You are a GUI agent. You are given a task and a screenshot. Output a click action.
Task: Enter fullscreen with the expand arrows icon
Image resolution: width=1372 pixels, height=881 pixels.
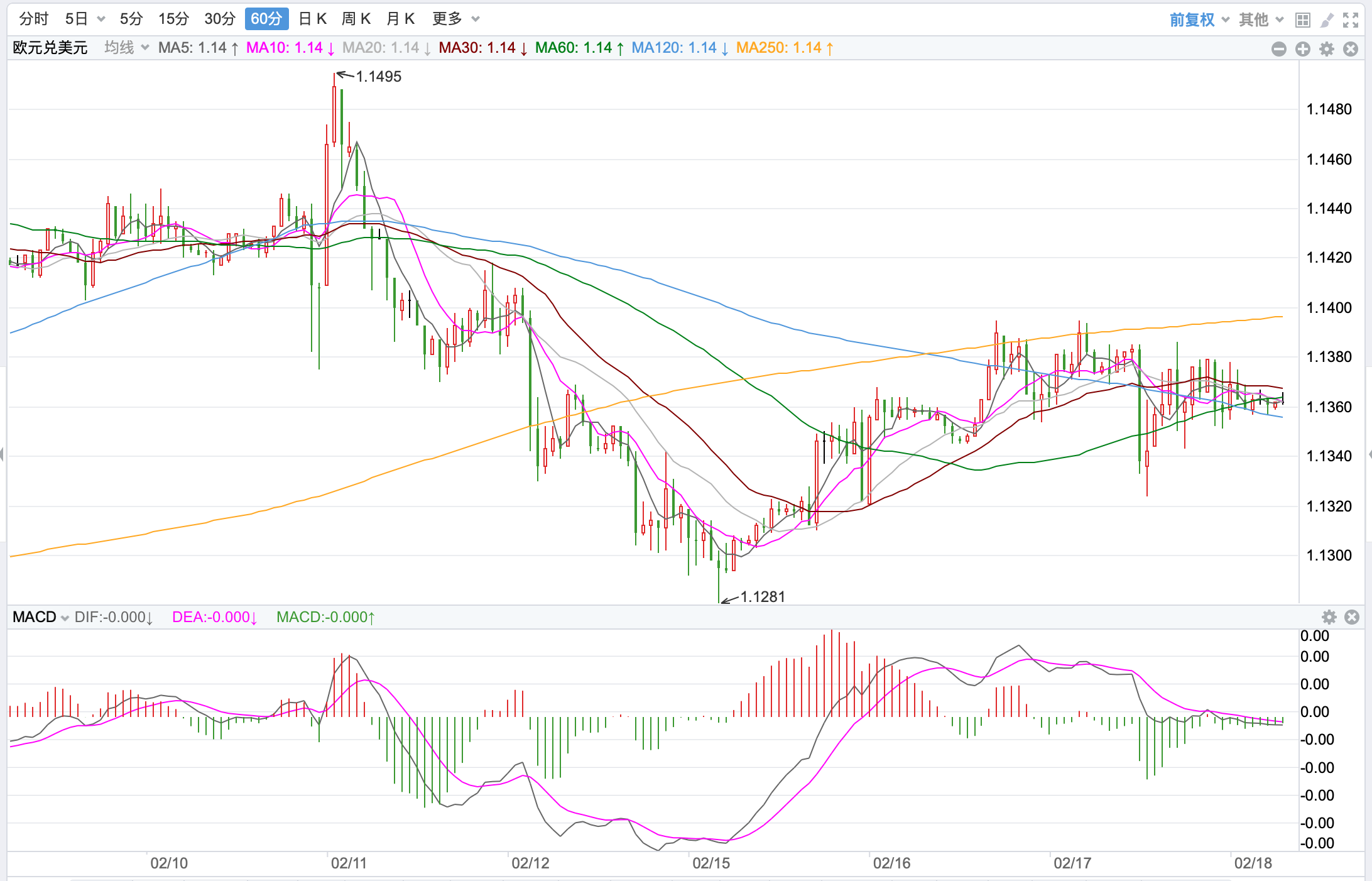pos(1351,20)
